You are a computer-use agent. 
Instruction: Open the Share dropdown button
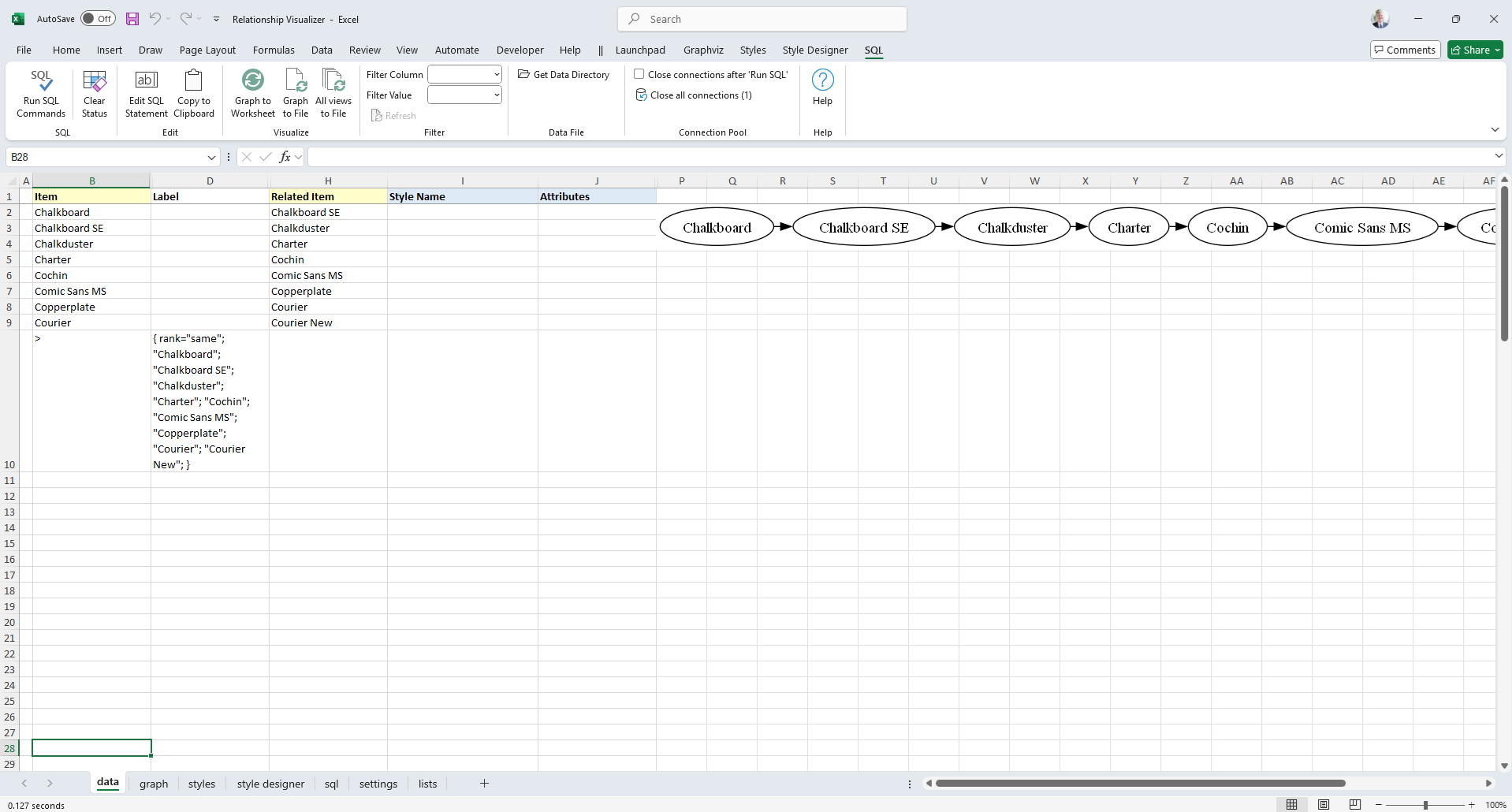[x=1475, y=50]
